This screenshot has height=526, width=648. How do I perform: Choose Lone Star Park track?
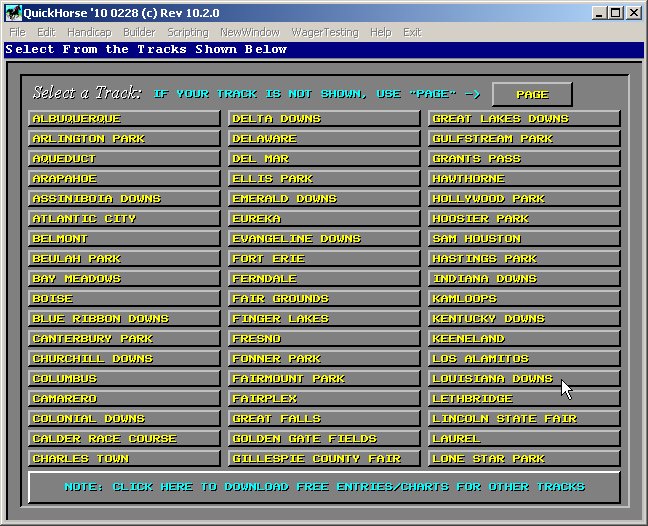click(524, 459)
